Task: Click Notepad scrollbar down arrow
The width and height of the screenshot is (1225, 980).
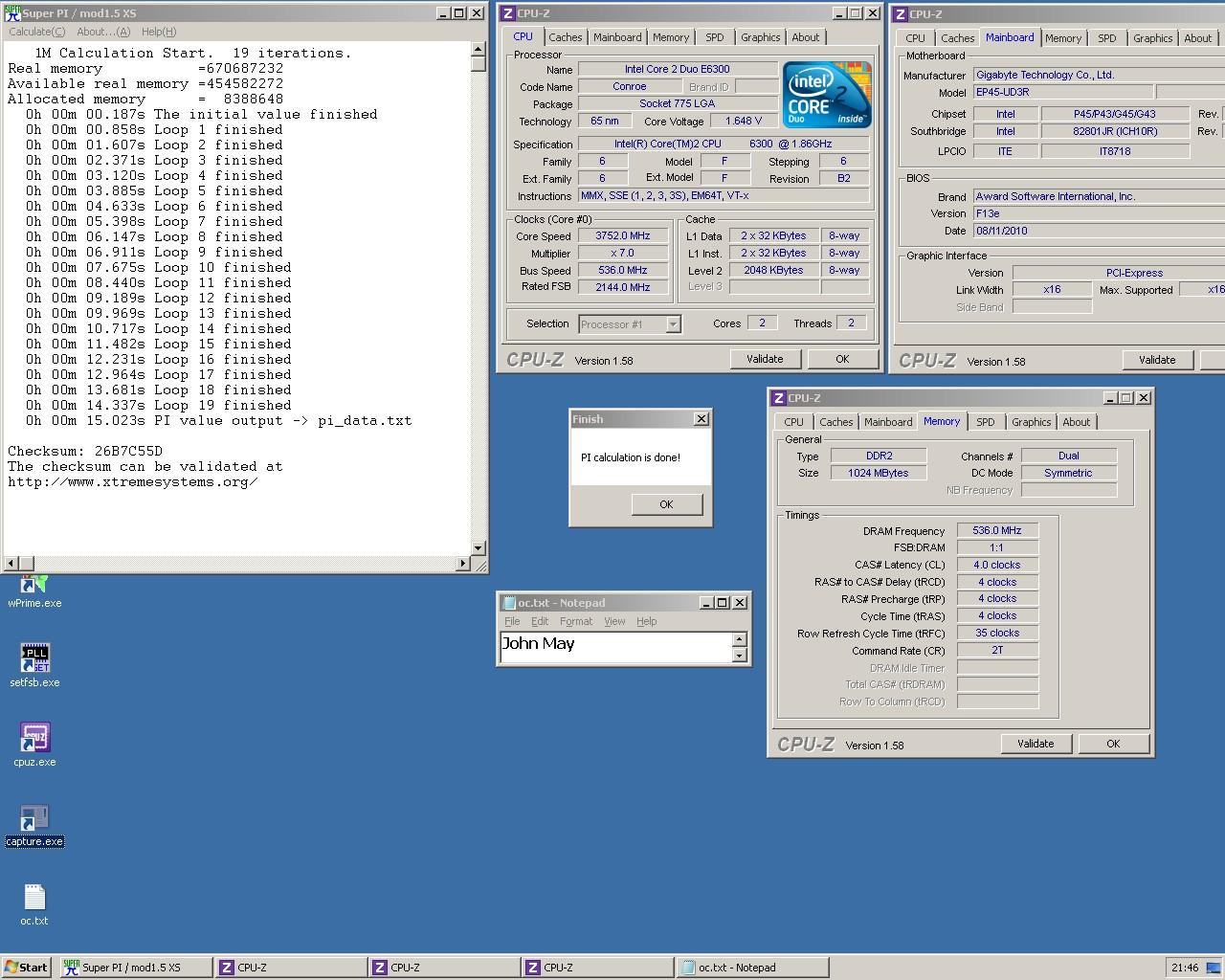Action: coord(739,656)
